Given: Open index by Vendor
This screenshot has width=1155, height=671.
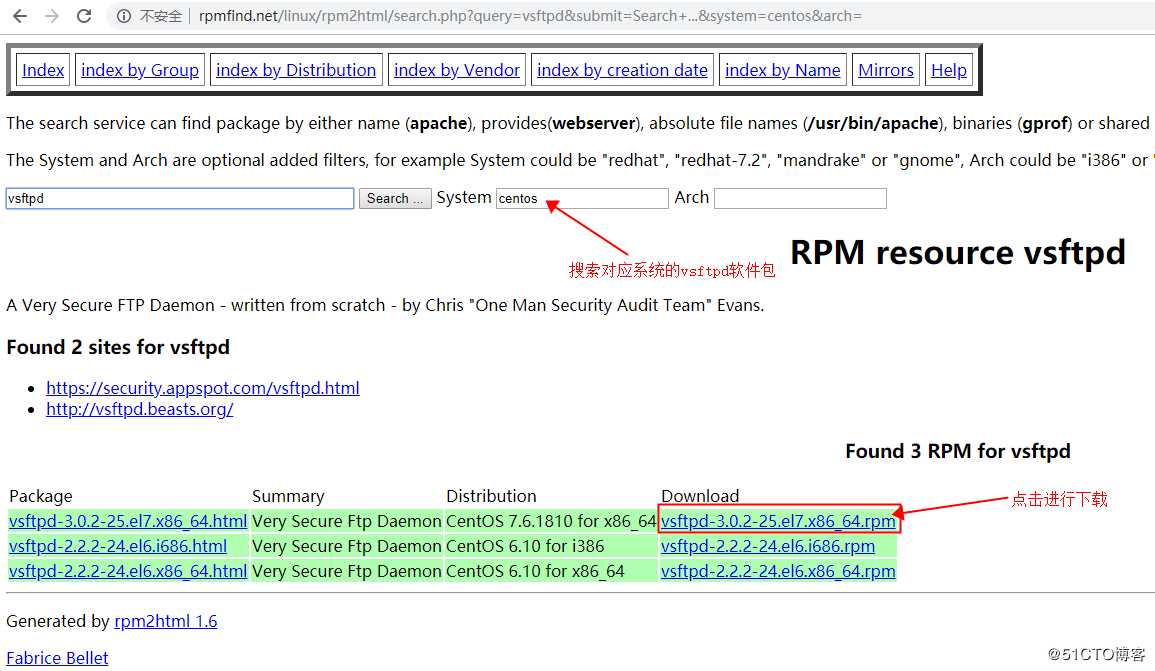Looking at the screenshot, I should pyautogui.click(x=457, y=70).
